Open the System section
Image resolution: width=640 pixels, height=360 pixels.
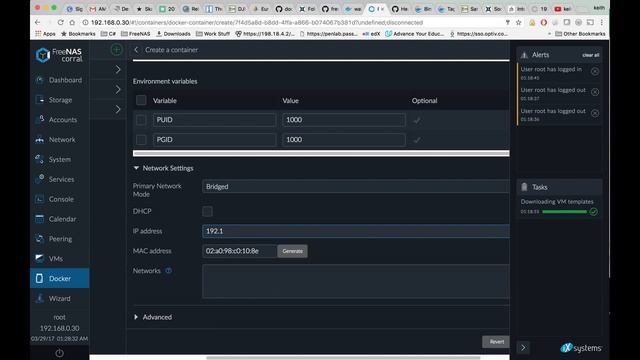pos(60,159)
